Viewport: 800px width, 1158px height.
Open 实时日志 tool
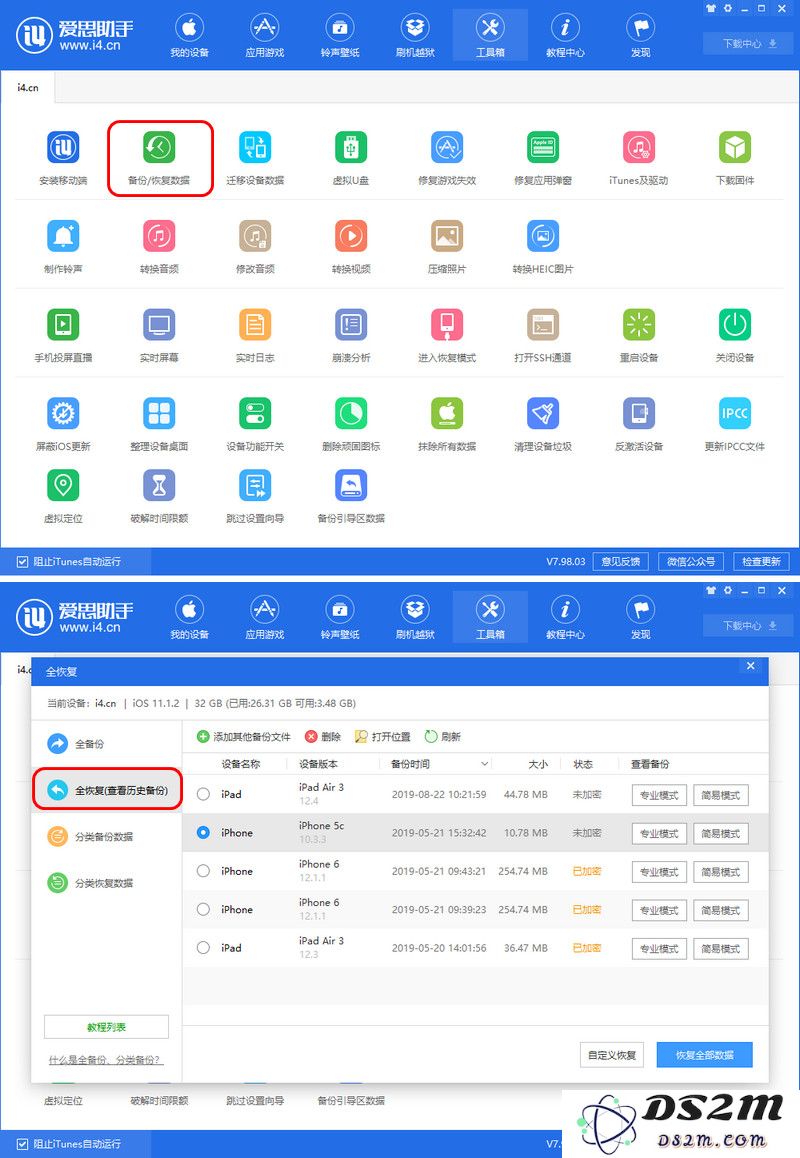click(x=255, y=325)
